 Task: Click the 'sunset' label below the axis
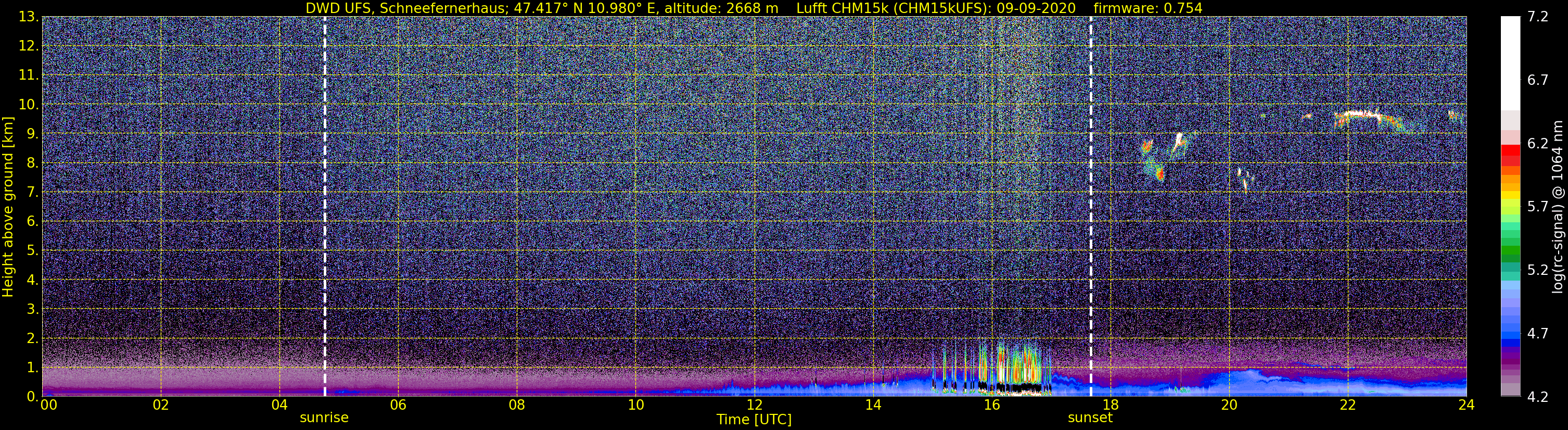(1090, 418)
